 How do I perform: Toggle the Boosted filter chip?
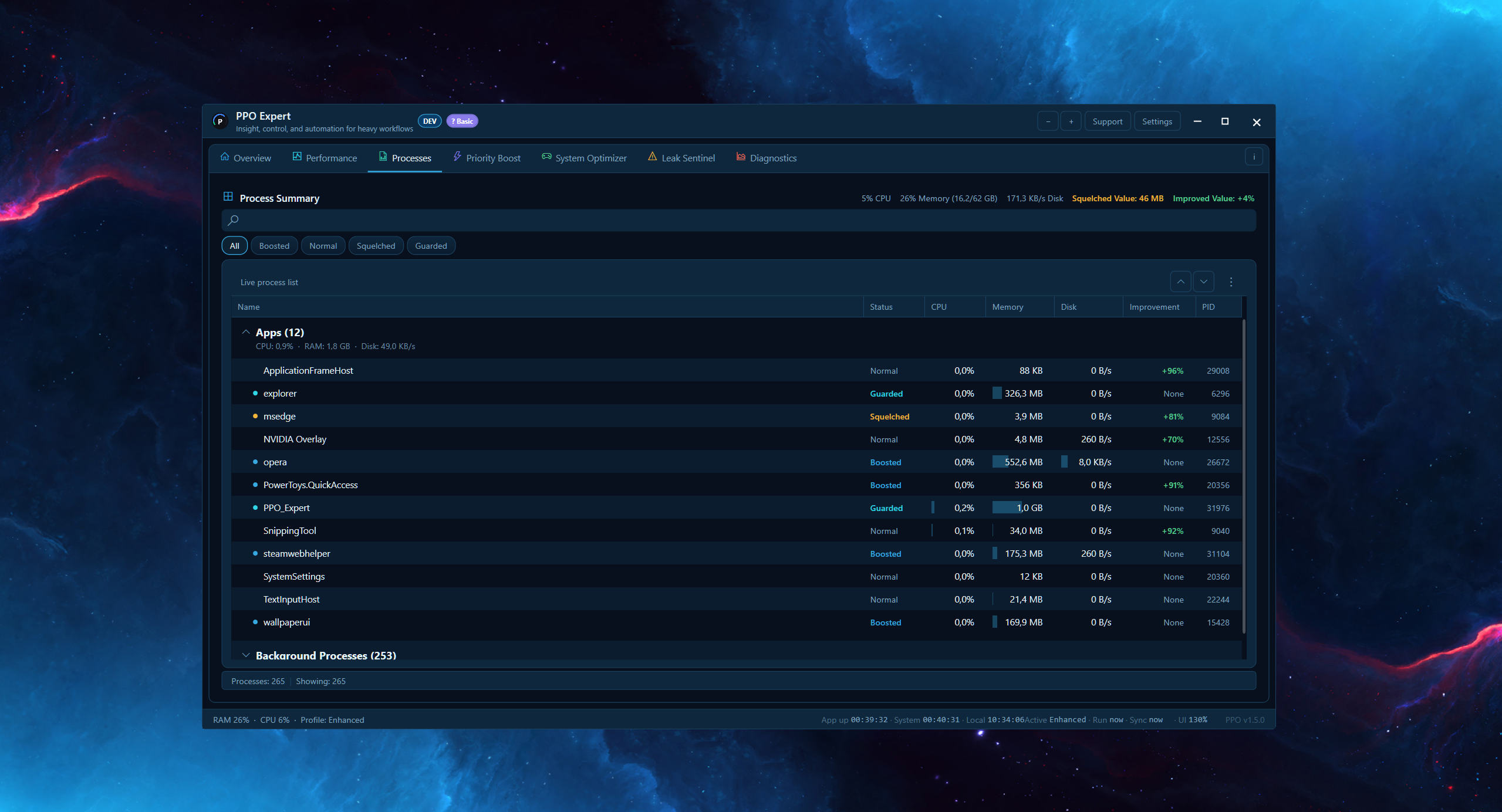point(274,246)
